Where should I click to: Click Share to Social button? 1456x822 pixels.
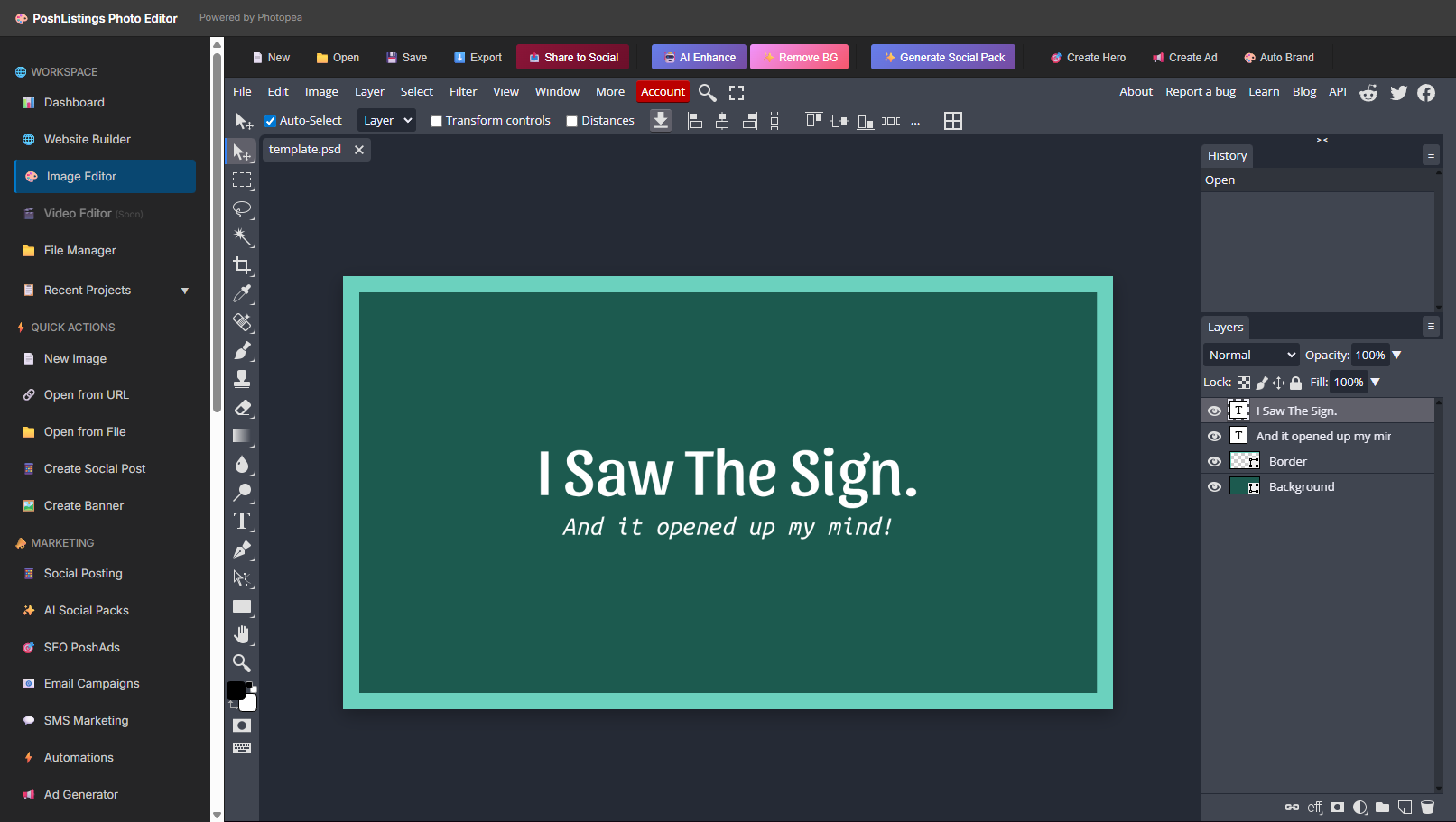(573, 58)
